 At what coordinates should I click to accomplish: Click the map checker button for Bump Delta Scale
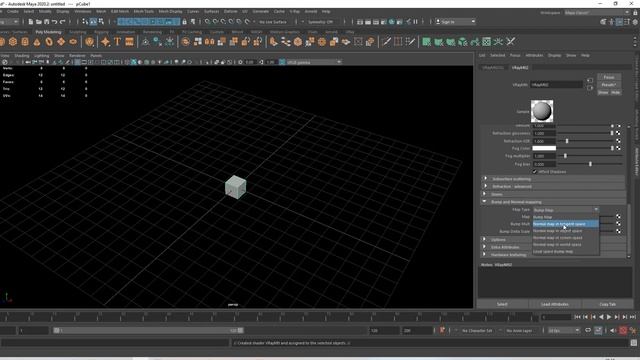click(618, 231)
